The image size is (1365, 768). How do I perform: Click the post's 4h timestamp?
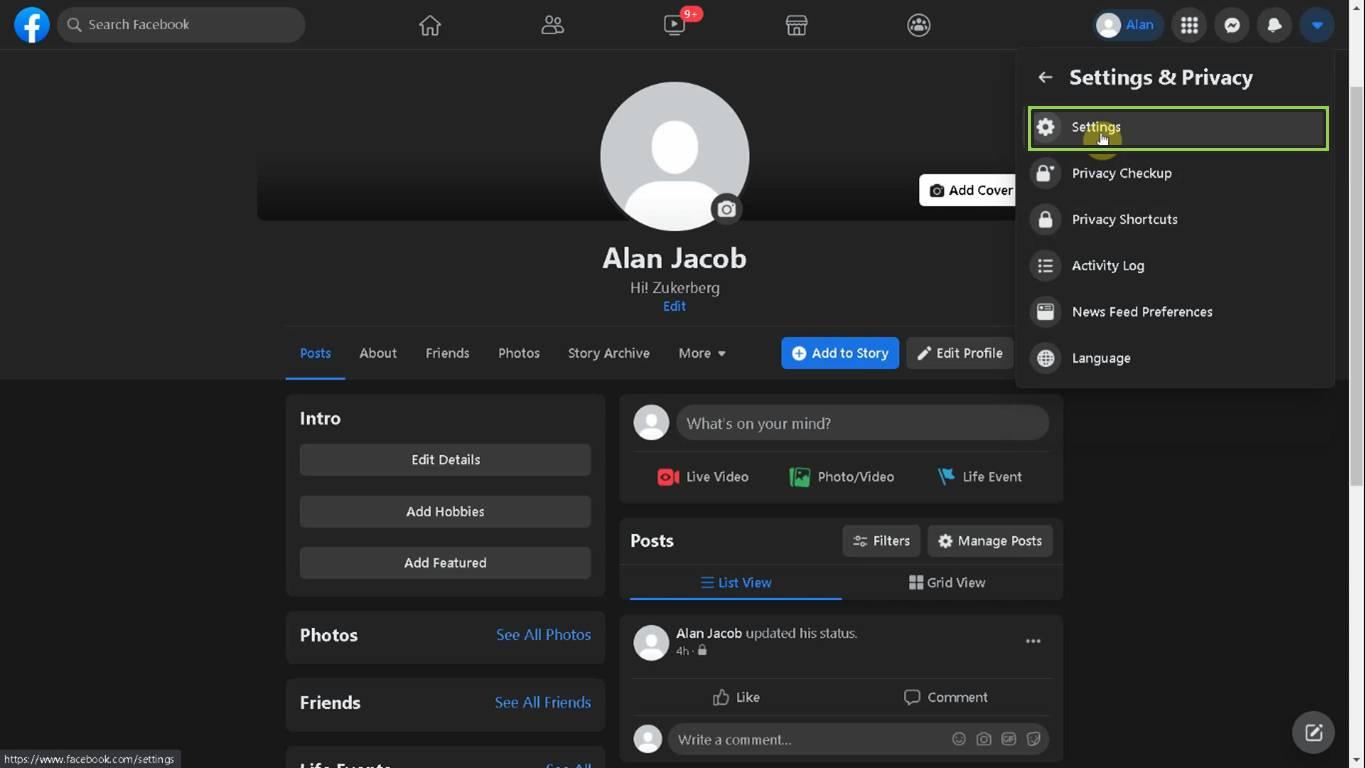coord(682,651)
